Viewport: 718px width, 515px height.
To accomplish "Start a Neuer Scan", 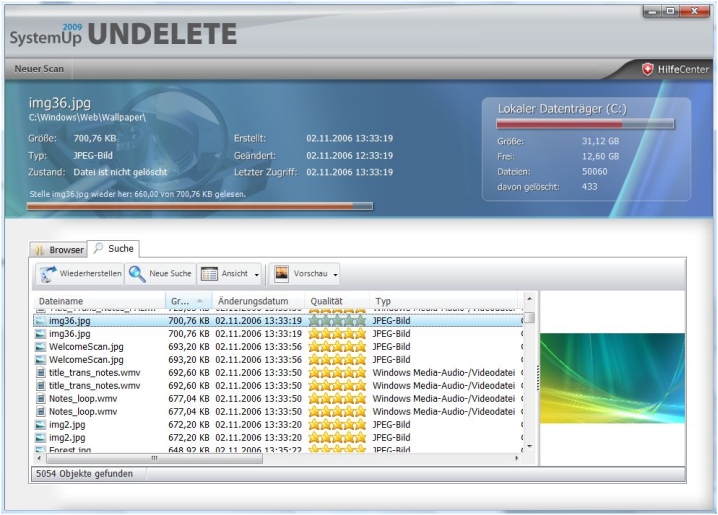I will (x=40, y=69).
